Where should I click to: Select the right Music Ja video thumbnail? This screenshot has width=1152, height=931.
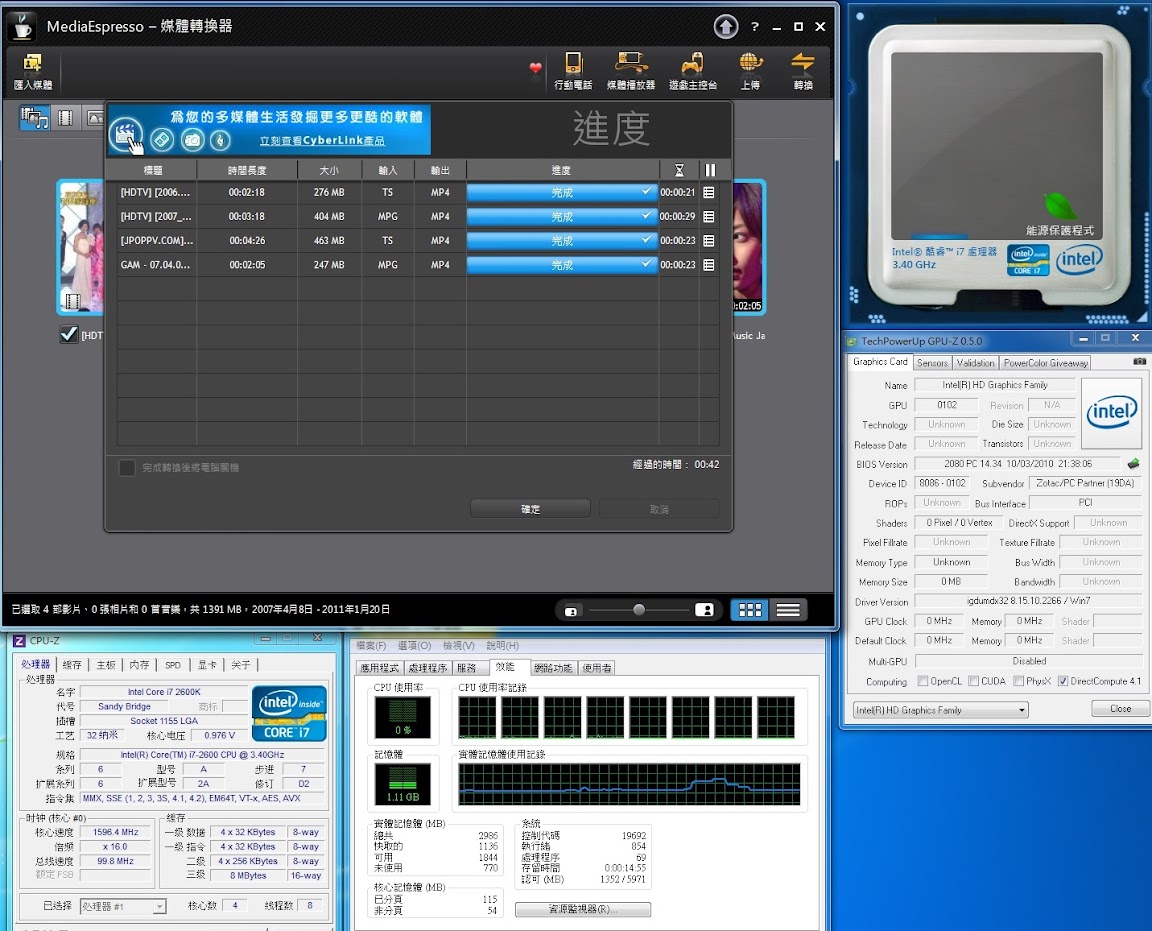(x=749, y=248)
